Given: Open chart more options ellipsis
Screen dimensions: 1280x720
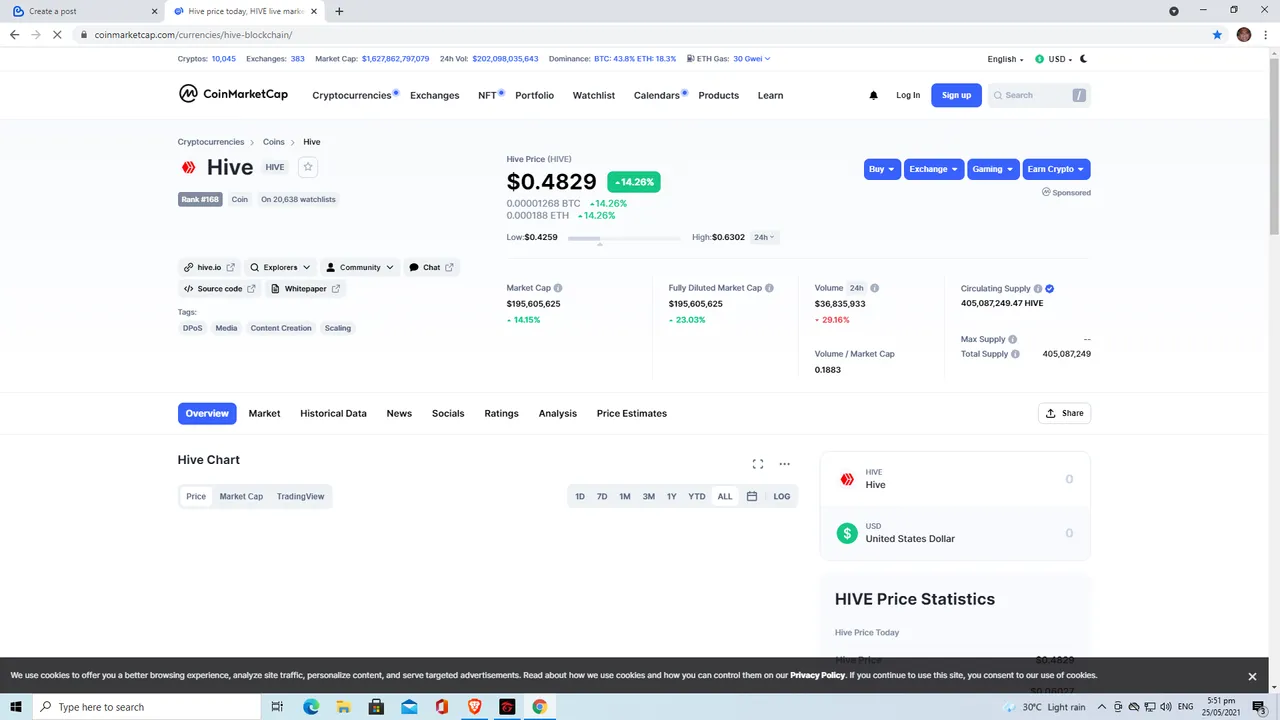Looking at the screenshot, I should 784,464.
